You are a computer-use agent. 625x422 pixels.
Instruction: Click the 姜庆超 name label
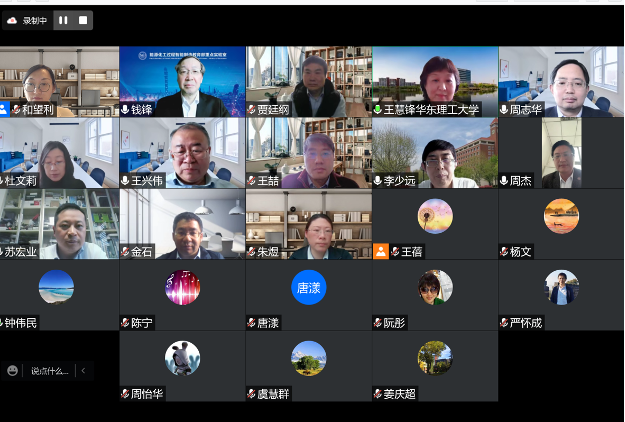(x=399, y=394)
